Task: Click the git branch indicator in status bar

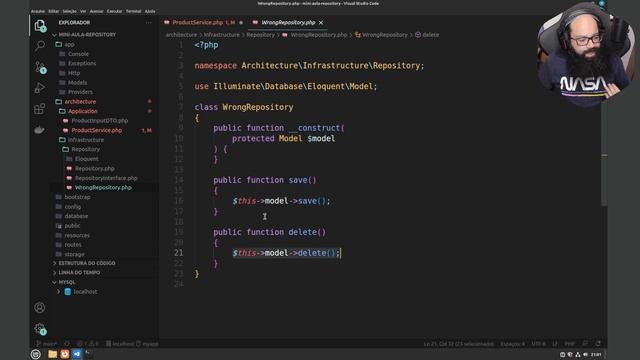Action: click(x=46, y=344)
